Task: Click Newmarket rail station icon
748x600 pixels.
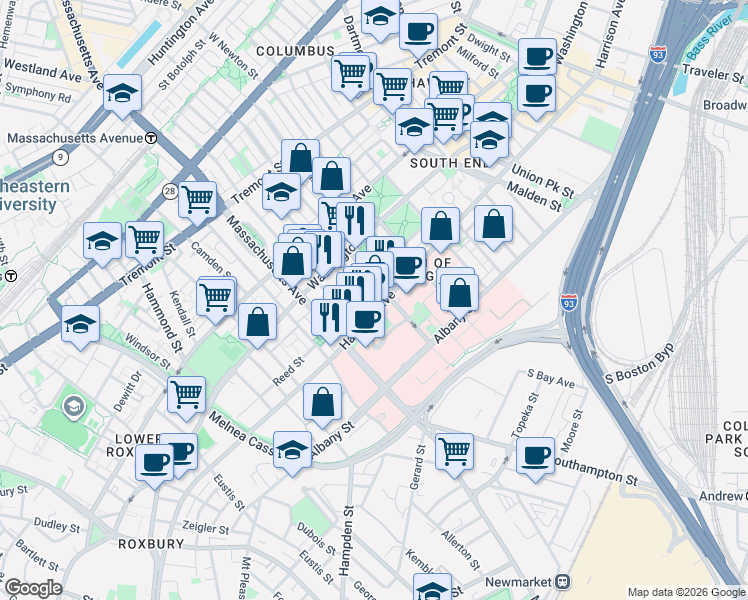Action: click(x=563, y=582)
